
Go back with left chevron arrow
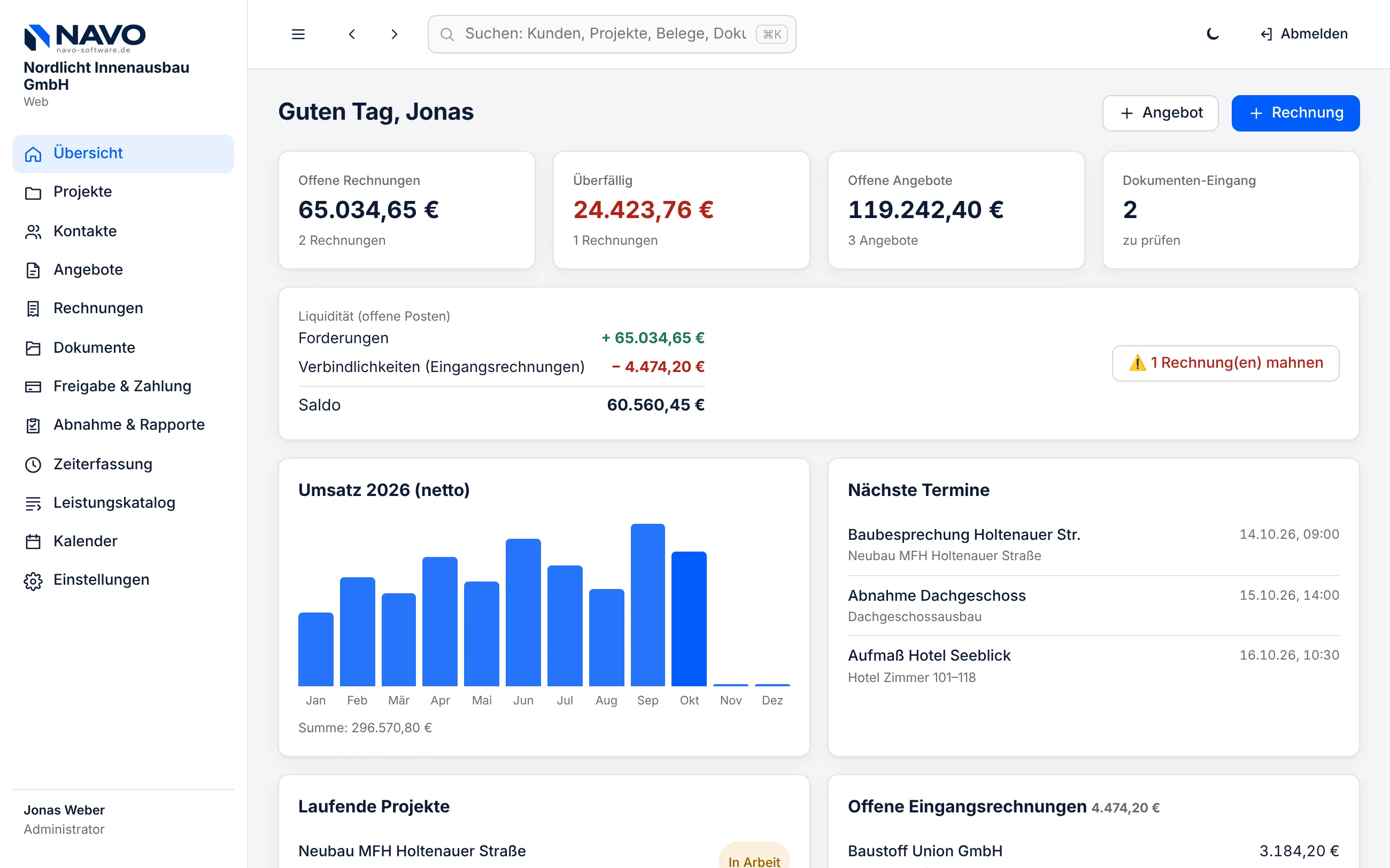tap(352, 34)
